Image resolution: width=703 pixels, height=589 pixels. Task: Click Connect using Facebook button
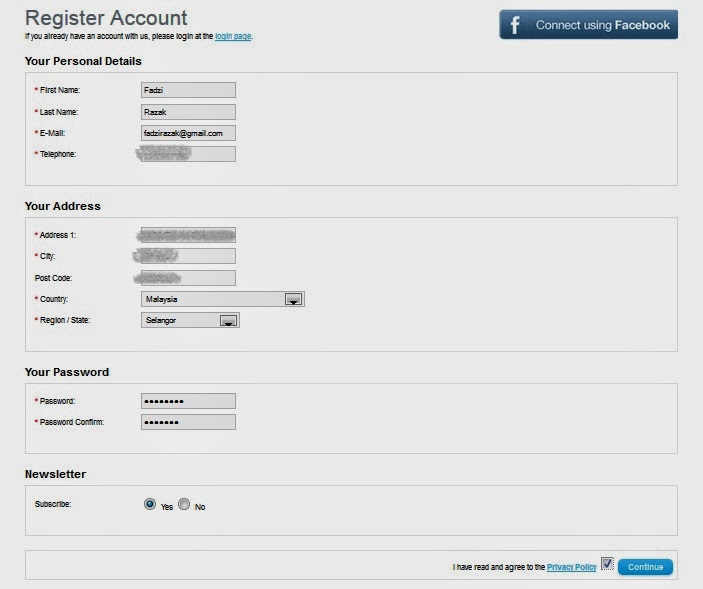click(x=588, y=25)
